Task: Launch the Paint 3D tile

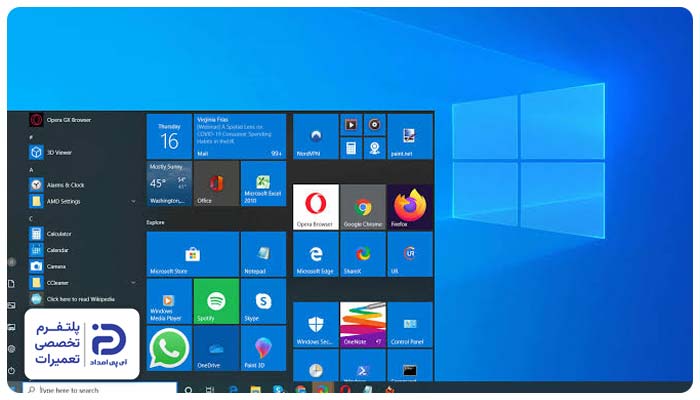Action: click(x=263, y=348)
